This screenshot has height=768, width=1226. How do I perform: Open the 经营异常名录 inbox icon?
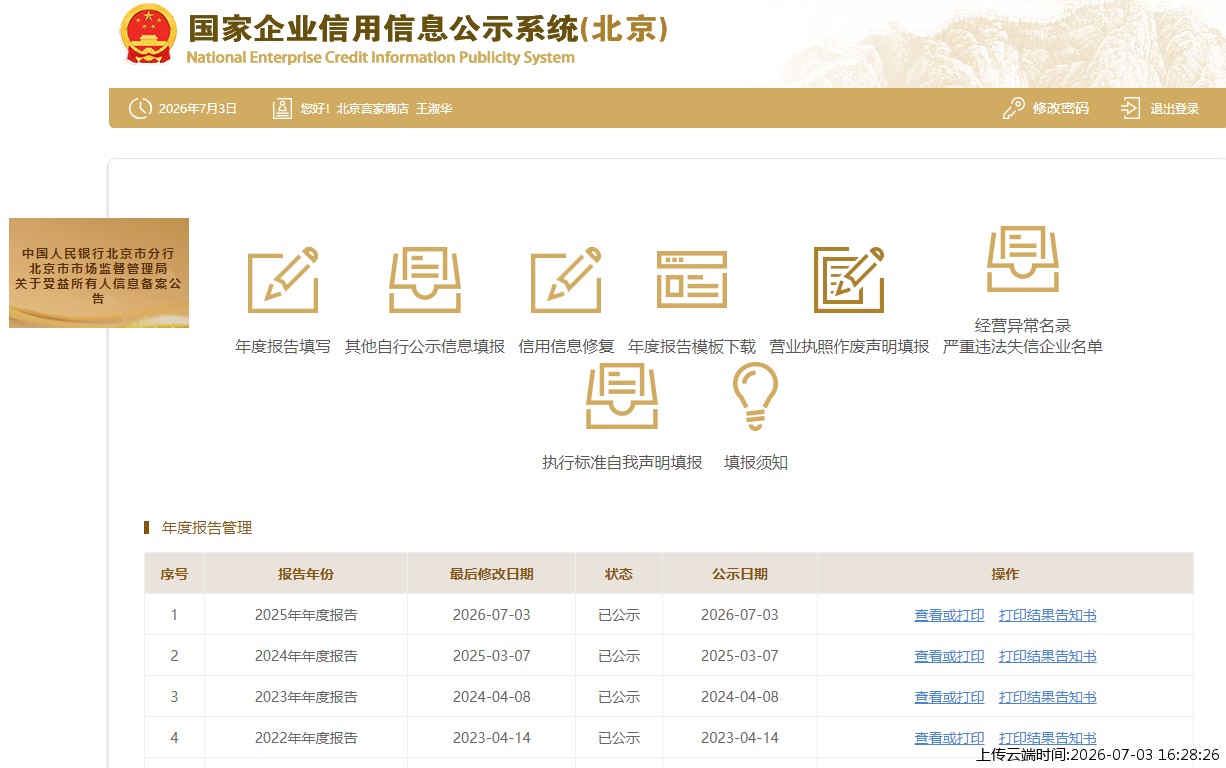point(1023,259)
